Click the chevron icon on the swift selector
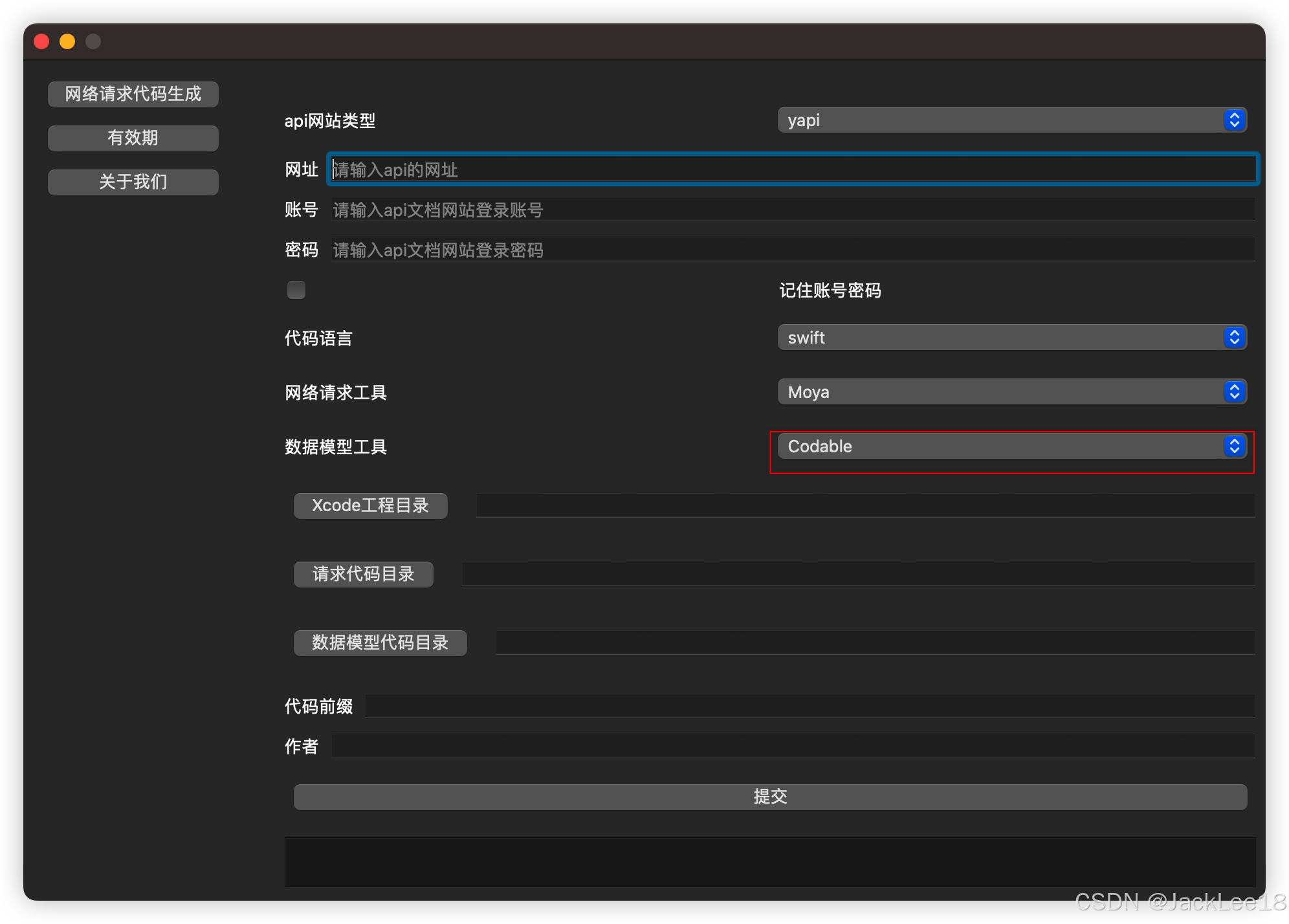This screenshot has width=1289, height=924. coord(1234,337)
